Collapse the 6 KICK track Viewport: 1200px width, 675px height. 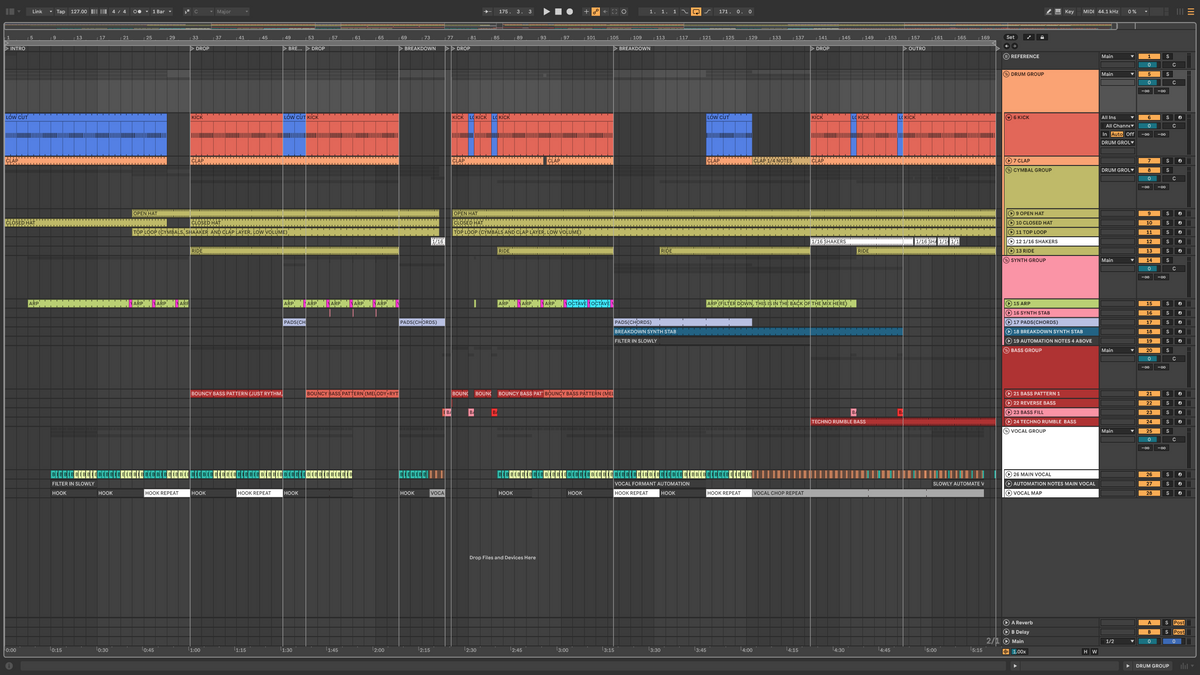(1009, 117)
